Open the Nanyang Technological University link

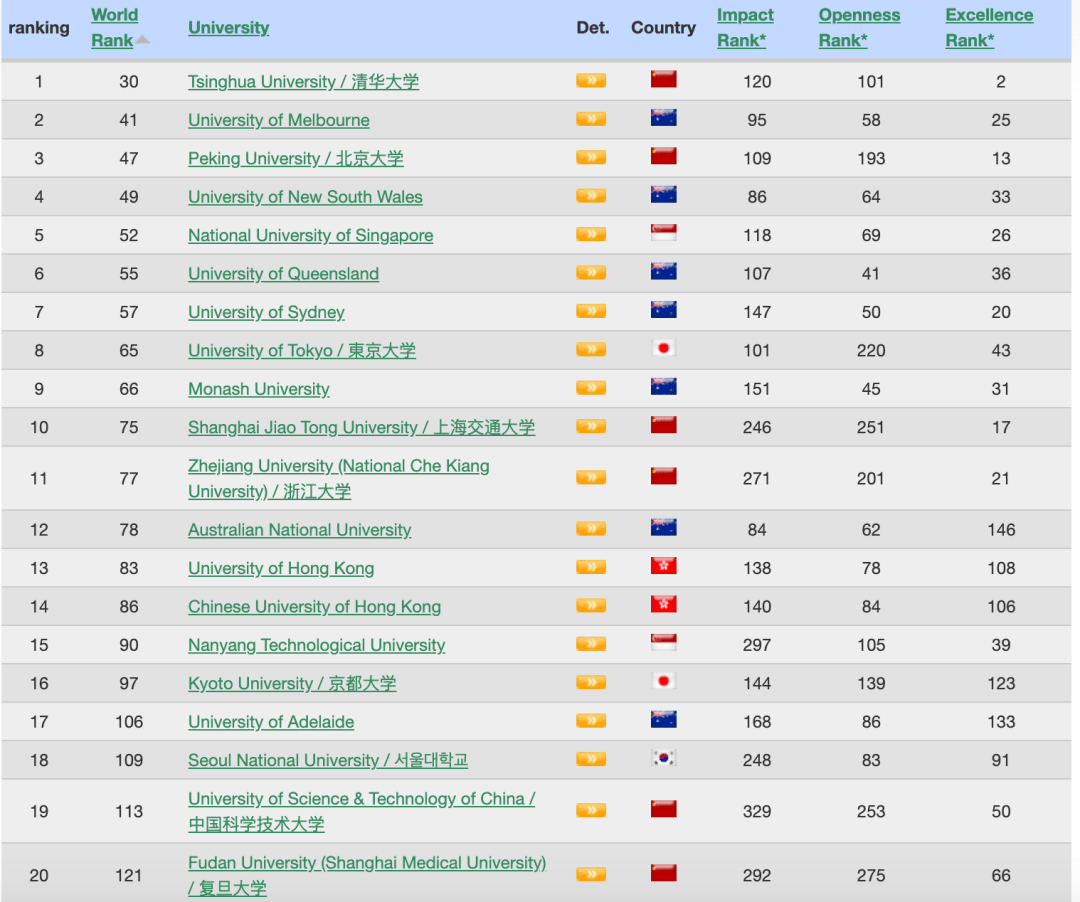coord(316,645)
